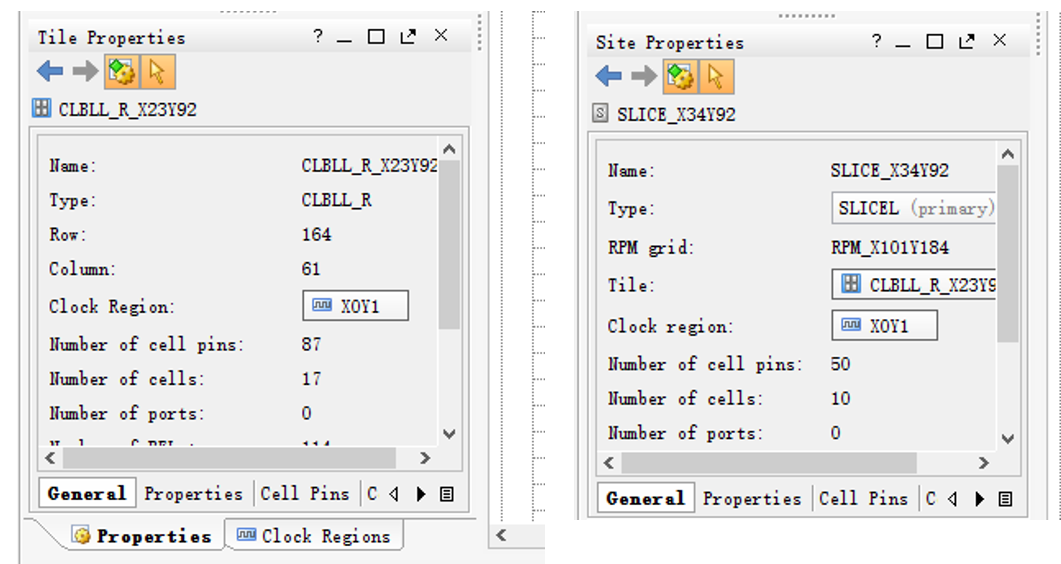The image size is (1061, 564).
Task: Maximize the Tile Properties panel
Action: click(376, 37)
